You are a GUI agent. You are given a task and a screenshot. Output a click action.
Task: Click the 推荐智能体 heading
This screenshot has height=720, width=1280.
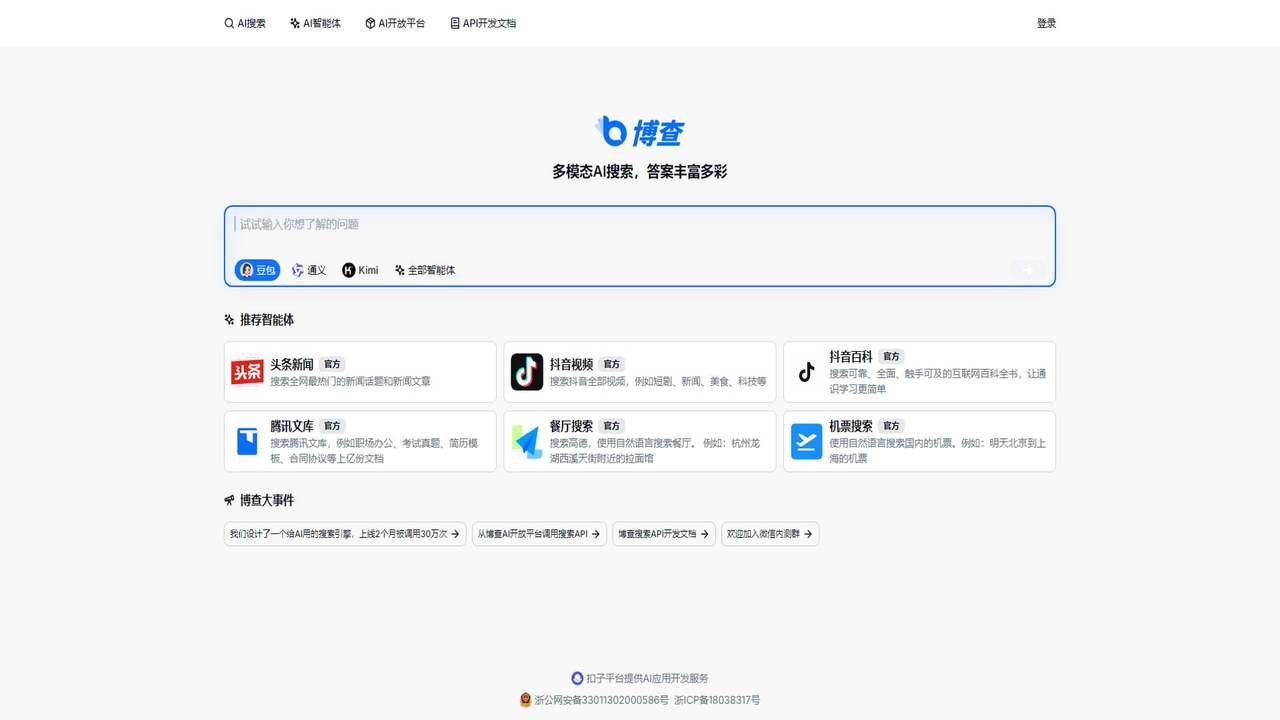pyautogui.click(x=267, y=320)
